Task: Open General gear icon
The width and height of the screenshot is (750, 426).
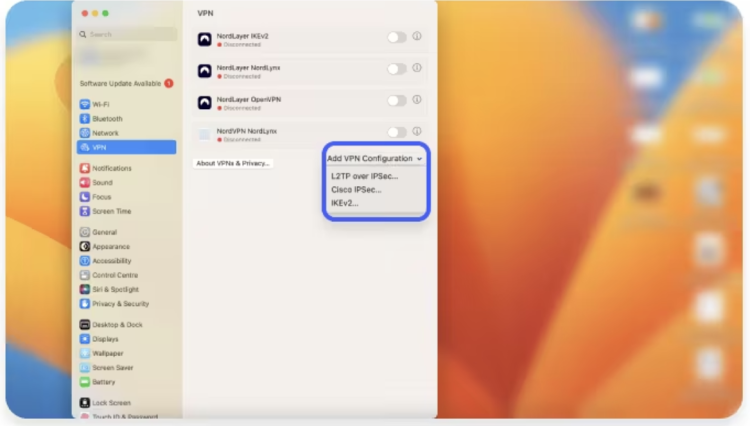Action: 85,232
